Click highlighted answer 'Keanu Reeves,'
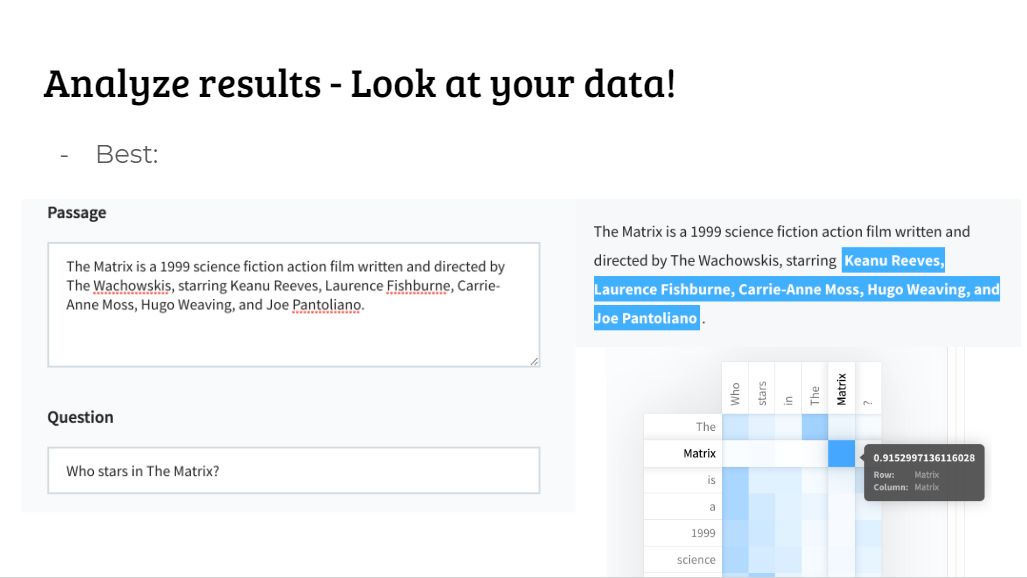 point(893,261)
